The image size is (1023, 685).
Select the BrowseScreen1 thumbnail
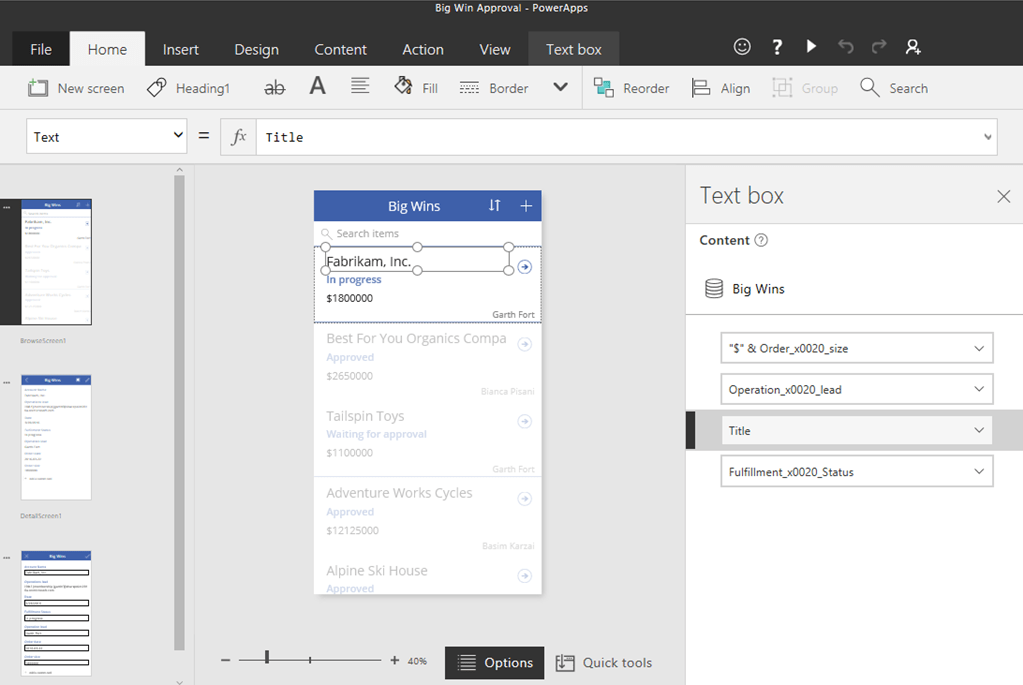click(56, 262)
